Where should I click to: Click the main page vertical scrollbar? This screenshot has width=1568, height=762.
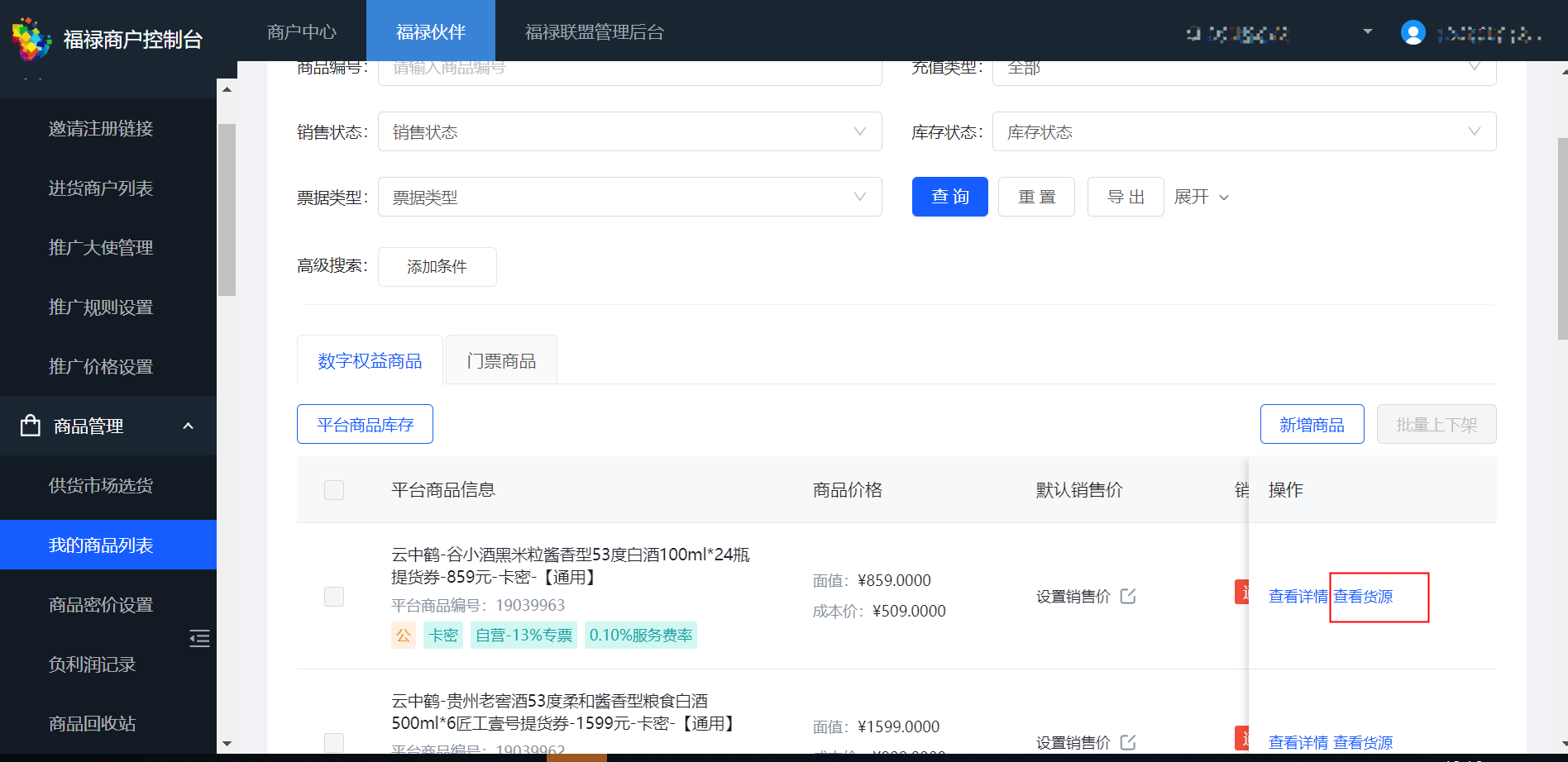1562,238
